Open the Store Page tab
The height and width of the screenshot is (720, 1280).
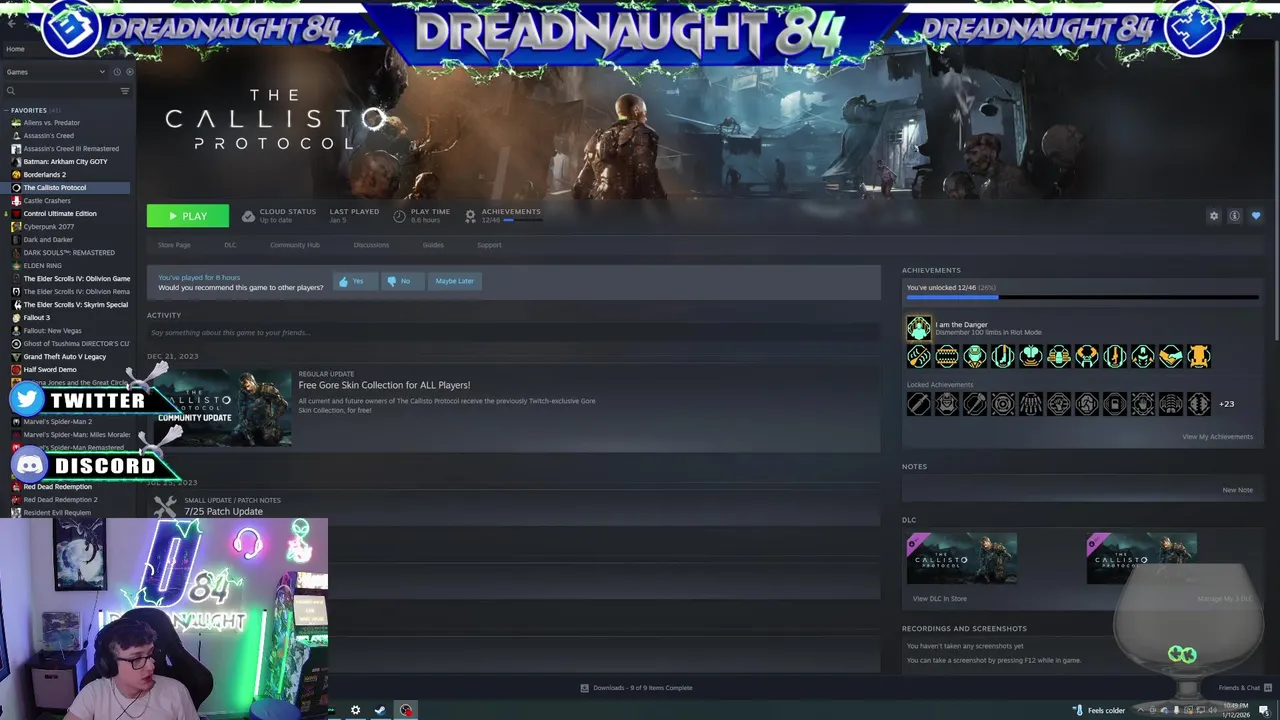174,245
